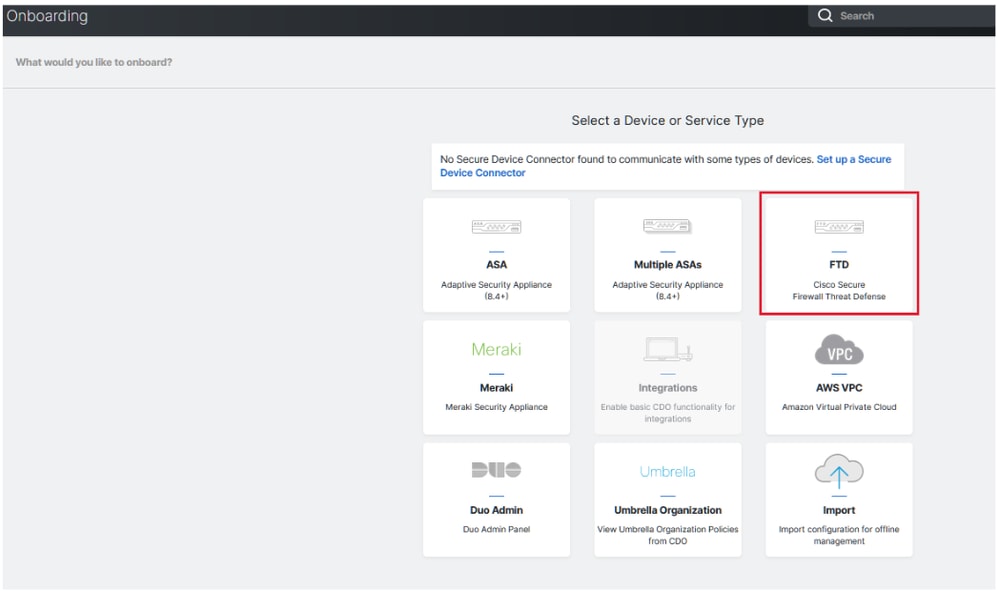Click the Duo logo icon
This screenshot has width=999, height=591.
point(496,470)
